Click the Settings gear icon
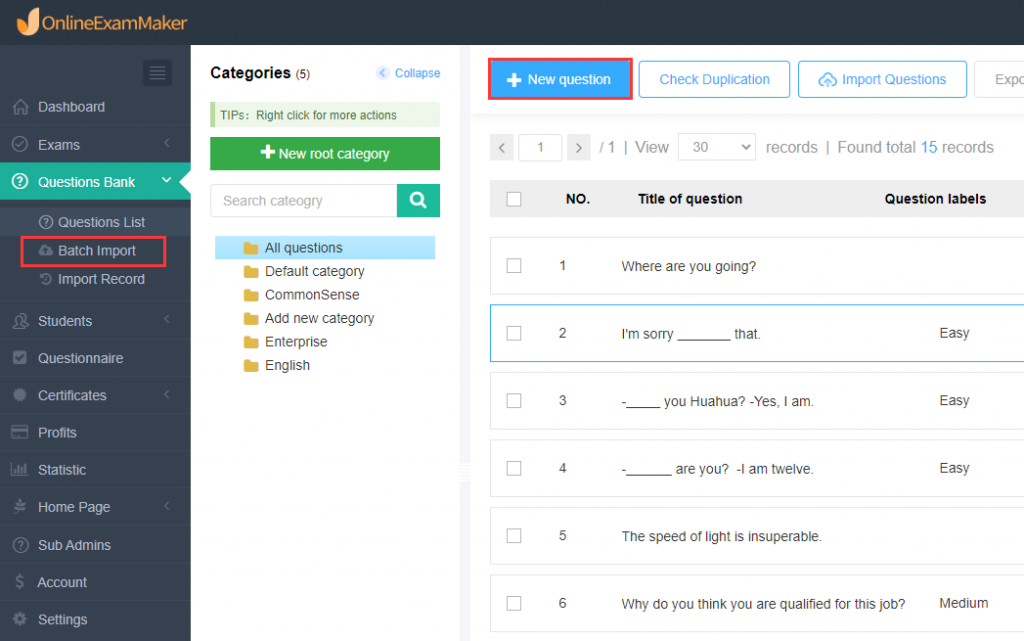Image resolution: width=1024 pixels, height=641 pixels. (20, 619)
